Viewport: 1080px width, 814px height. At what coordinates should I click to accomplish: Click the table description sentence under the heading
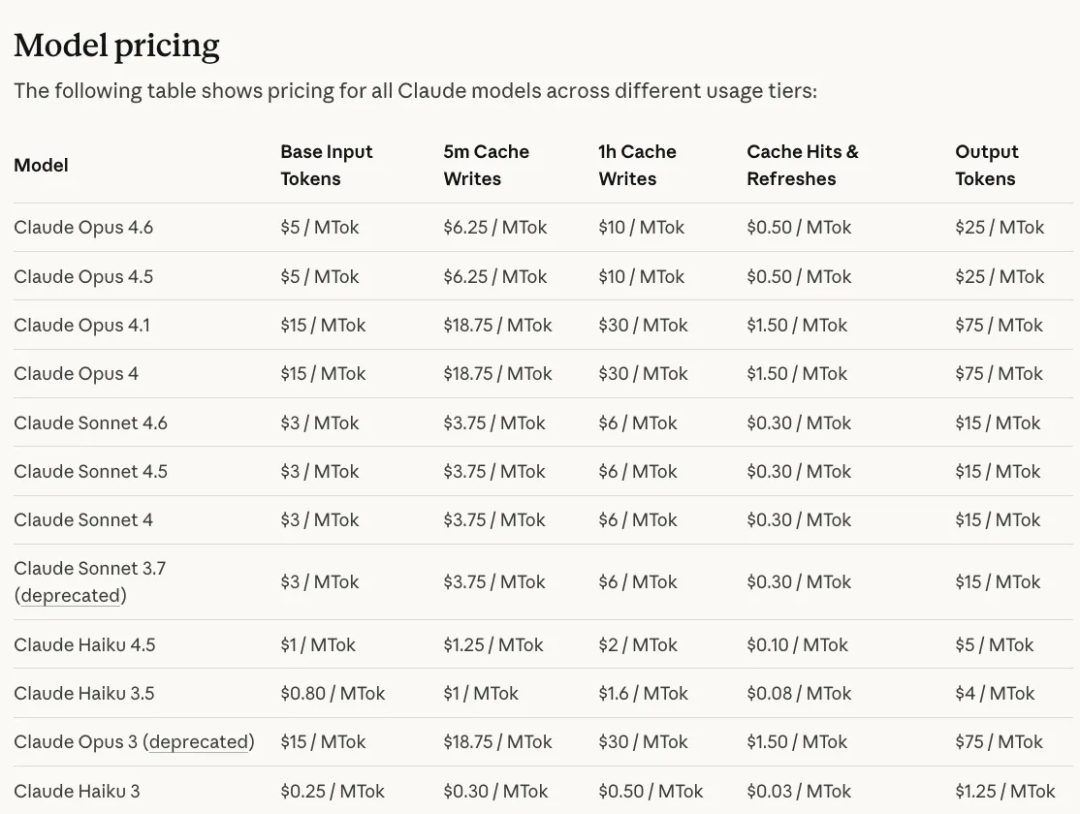click(x=415, y=91)
